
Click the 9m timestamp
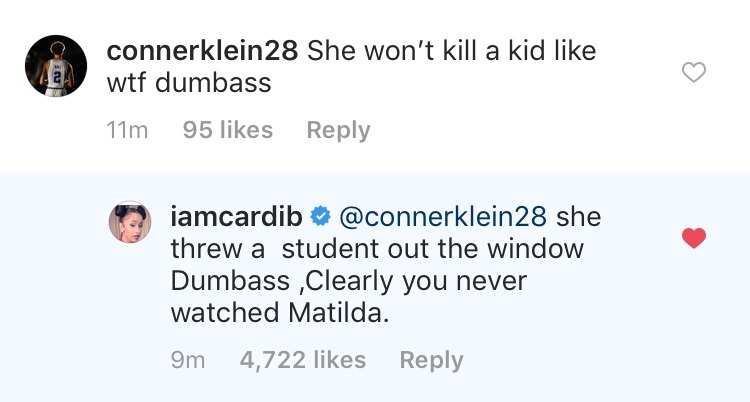pos(188,360)
